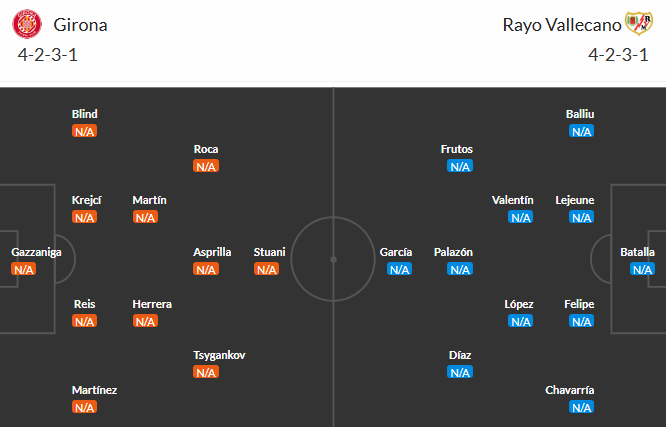Viewport: 666px width, 427px height.
Task: Select player Blind in Girona's lineup
Action: point(84,114)
